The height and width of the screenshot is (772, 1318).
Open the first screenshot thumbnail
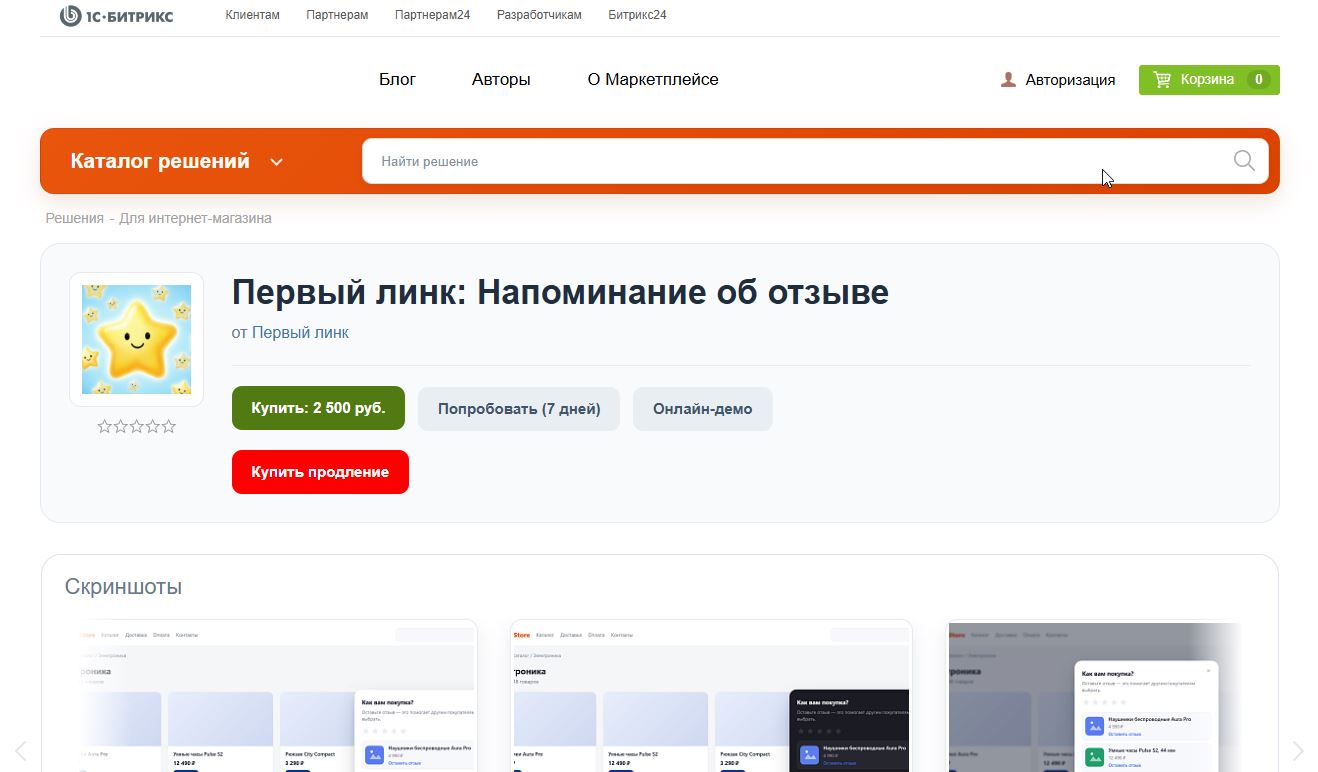click(278, 696)
